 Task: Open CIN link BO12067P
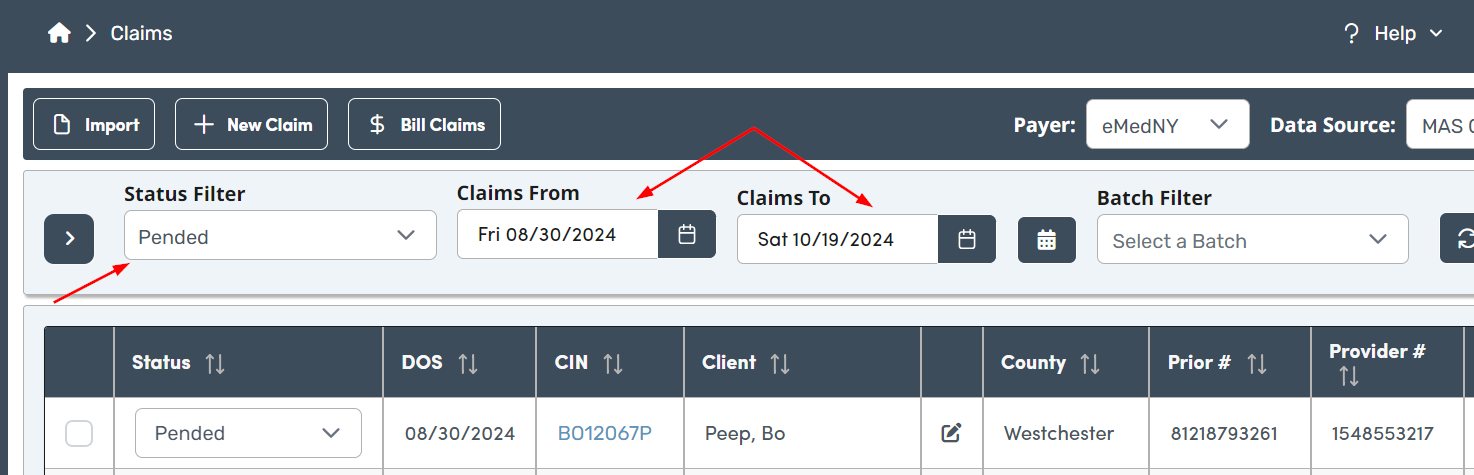click(x=605, y=433)
